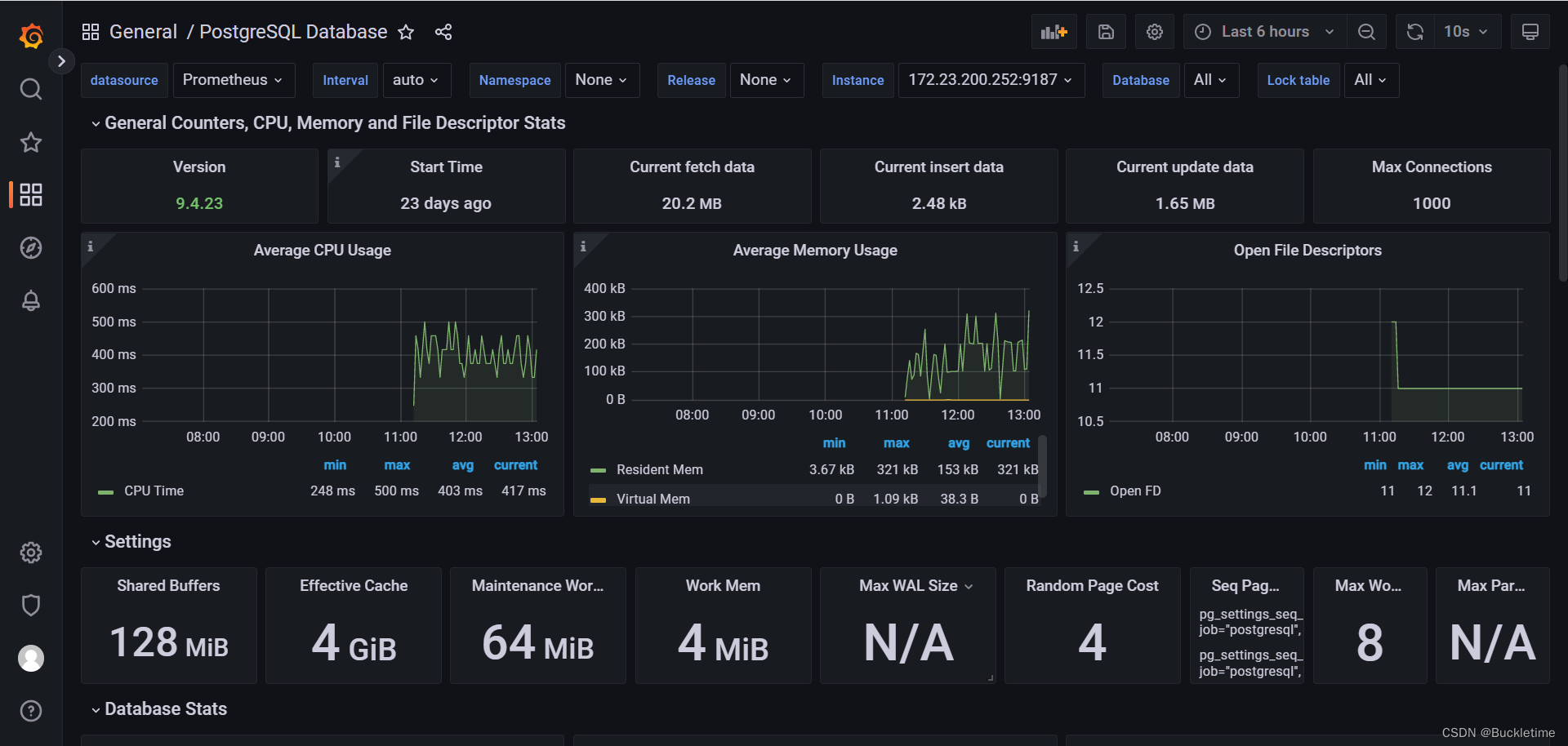Open the Dashboards grid icon in sidebar
1568x746 pixels.
coord(31,194)
